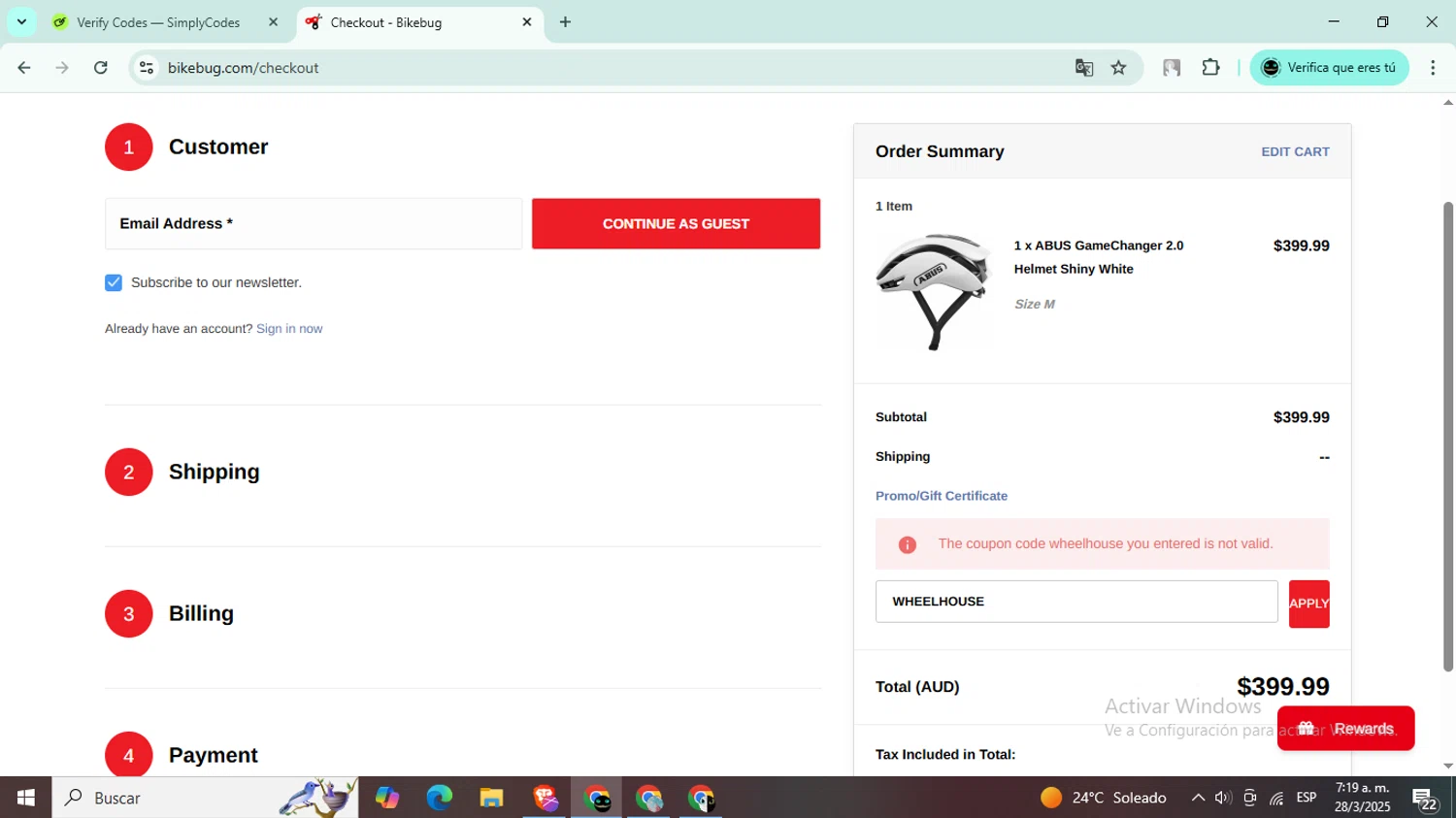Open the extensions puzzle icon
The image size is (1456, 818).
[1210, 68]
